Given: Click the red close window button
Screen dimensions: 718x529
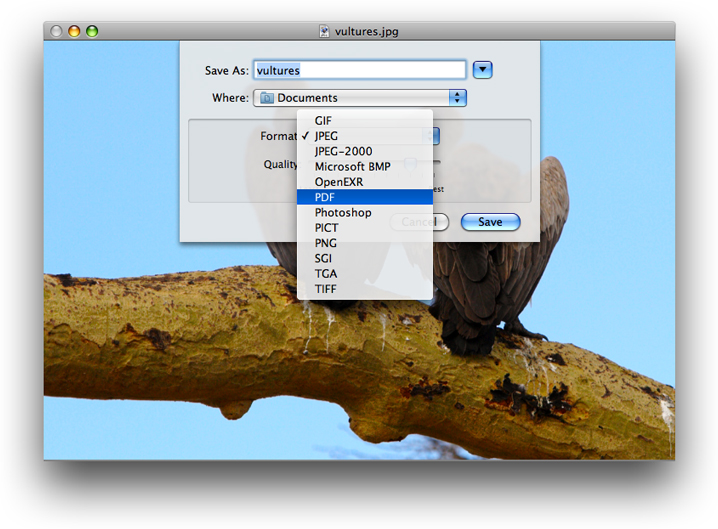Looking at the screenshot, I should pyautogui.click(x=56, y=31).
